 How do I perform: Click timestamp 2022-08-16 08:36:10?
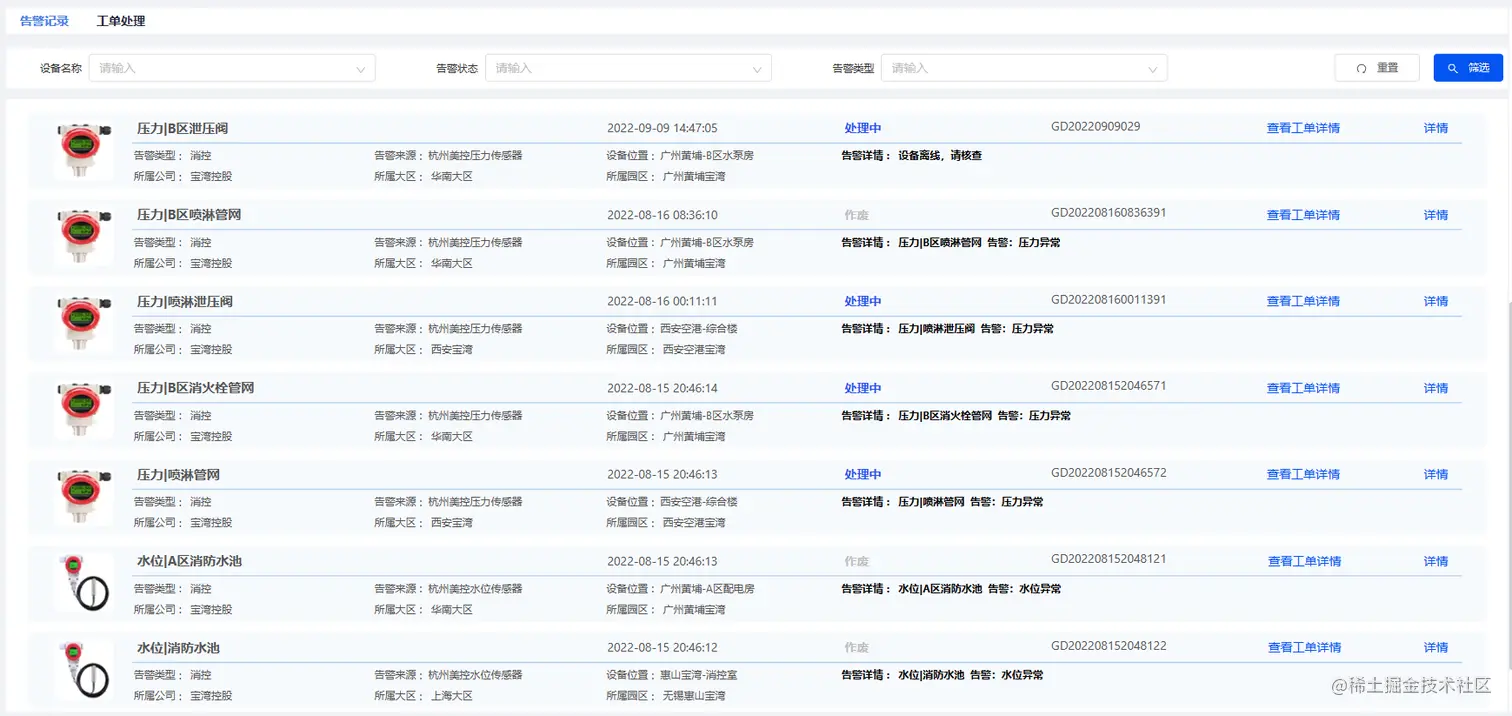pyautogui.click(x=662, y=215)
